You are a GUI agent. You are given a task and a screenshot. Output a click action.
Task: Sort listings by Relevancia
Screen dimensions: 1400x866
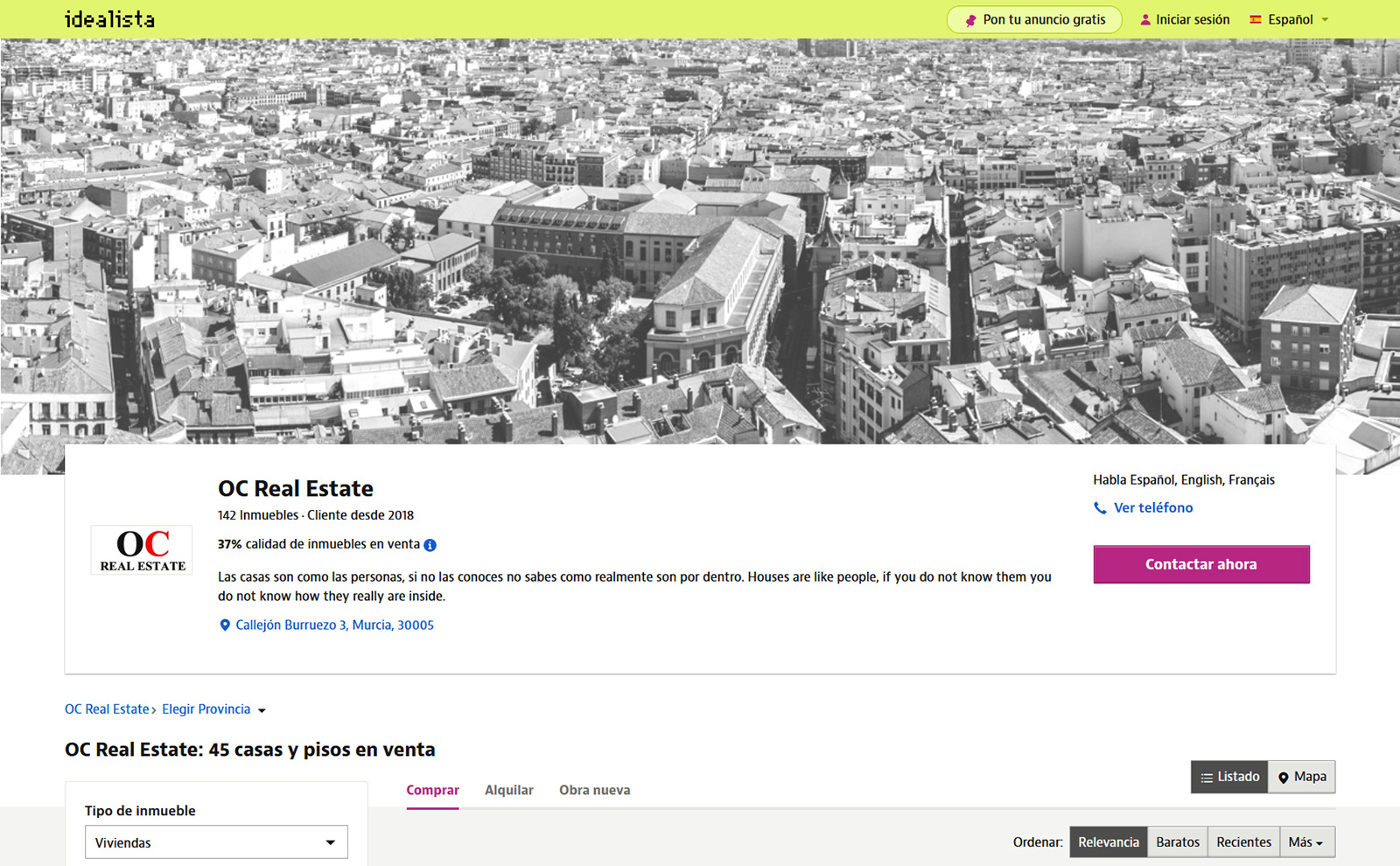coord(1109,842)
